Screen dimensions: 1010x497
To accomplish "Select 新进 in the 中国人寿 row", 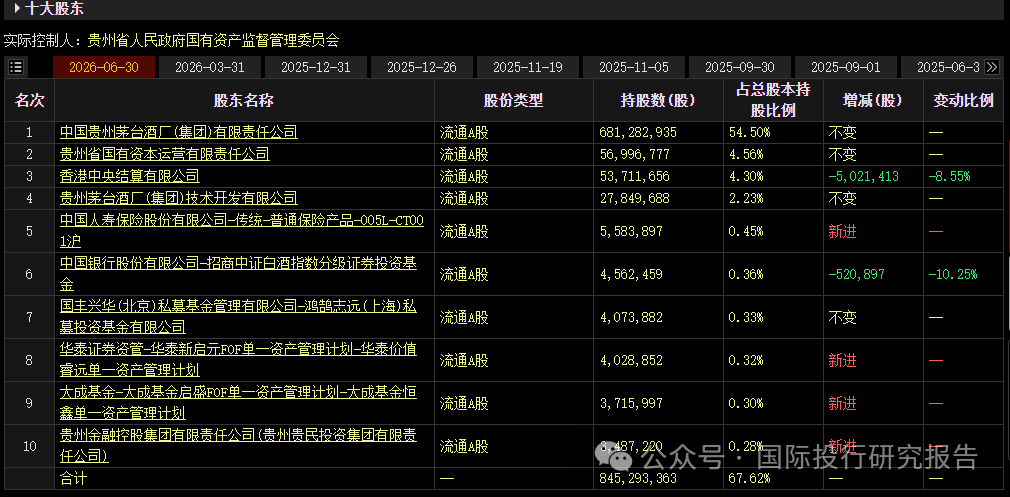I will (x=843, y=231).
